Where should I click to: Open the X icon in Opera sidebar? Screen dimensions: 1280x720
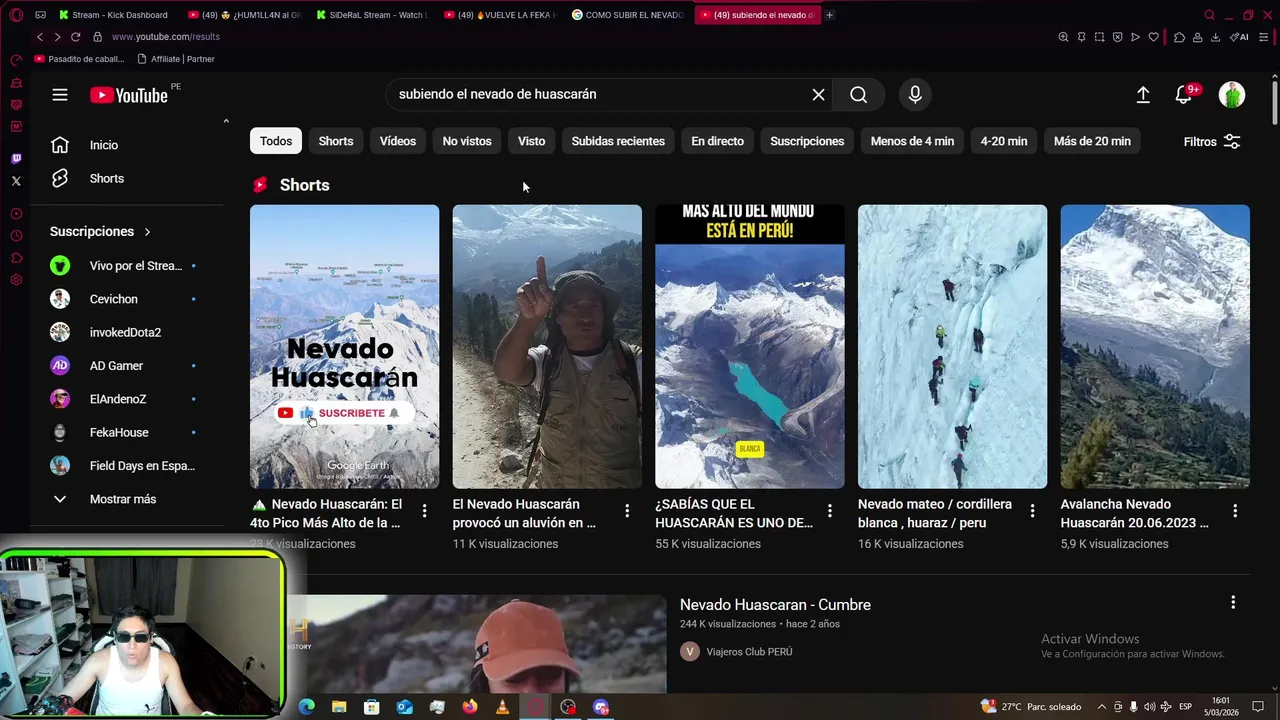[16, 181]
